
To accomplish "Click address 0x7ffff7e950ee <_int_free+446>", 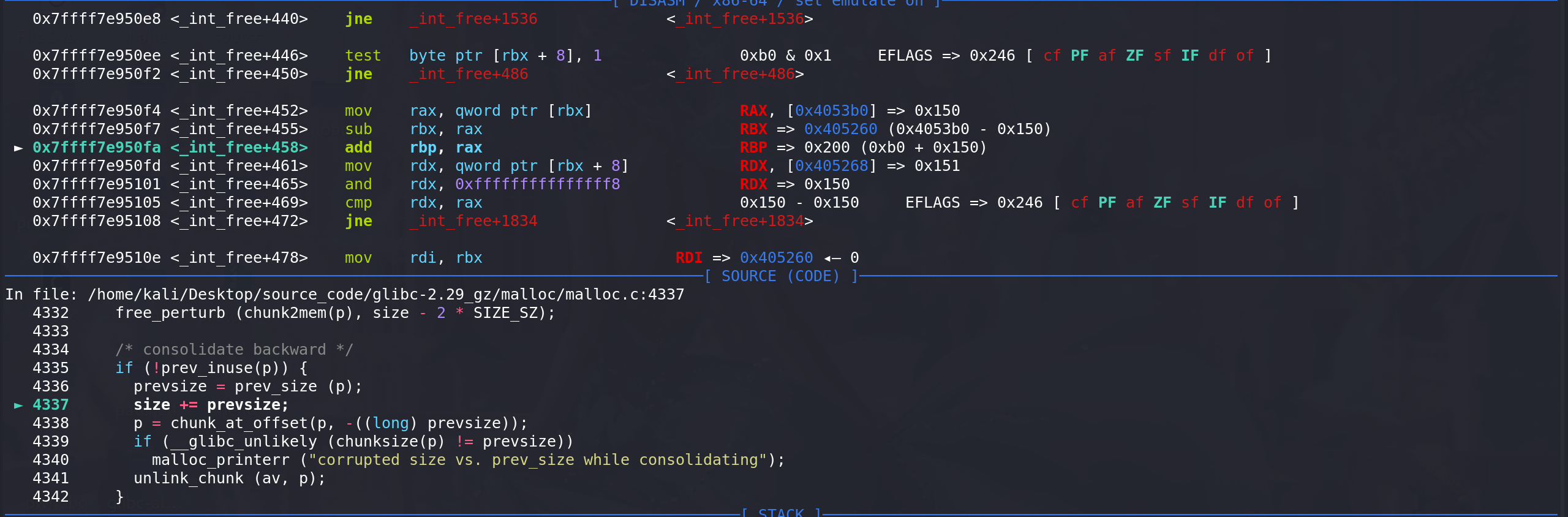I will point(170,56).
